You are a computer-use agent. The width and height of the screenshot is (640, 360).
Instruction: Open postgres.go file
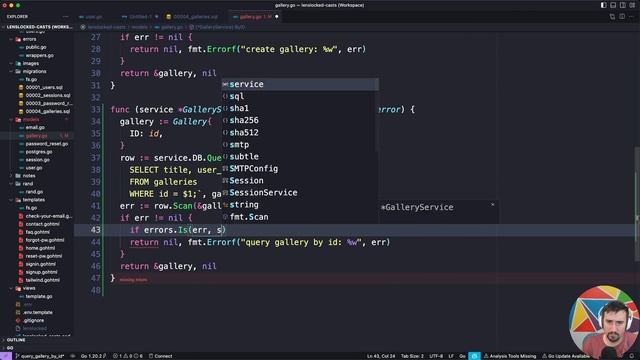(x=39, y=152)
